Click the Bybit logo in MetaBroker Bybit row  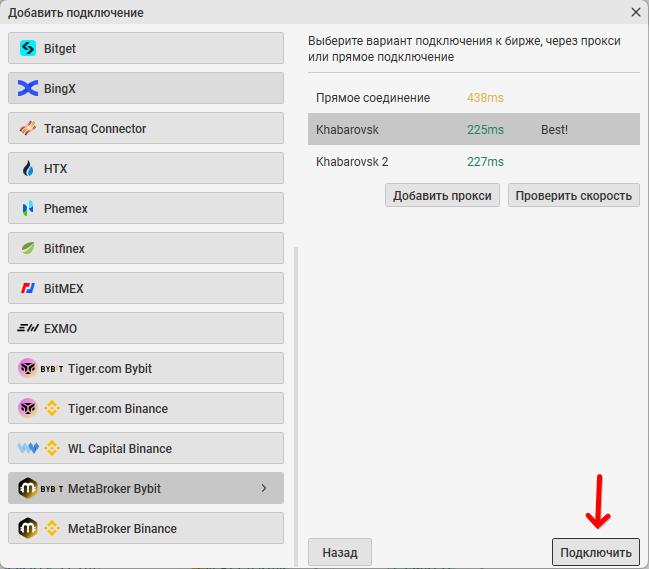point(52,489)
